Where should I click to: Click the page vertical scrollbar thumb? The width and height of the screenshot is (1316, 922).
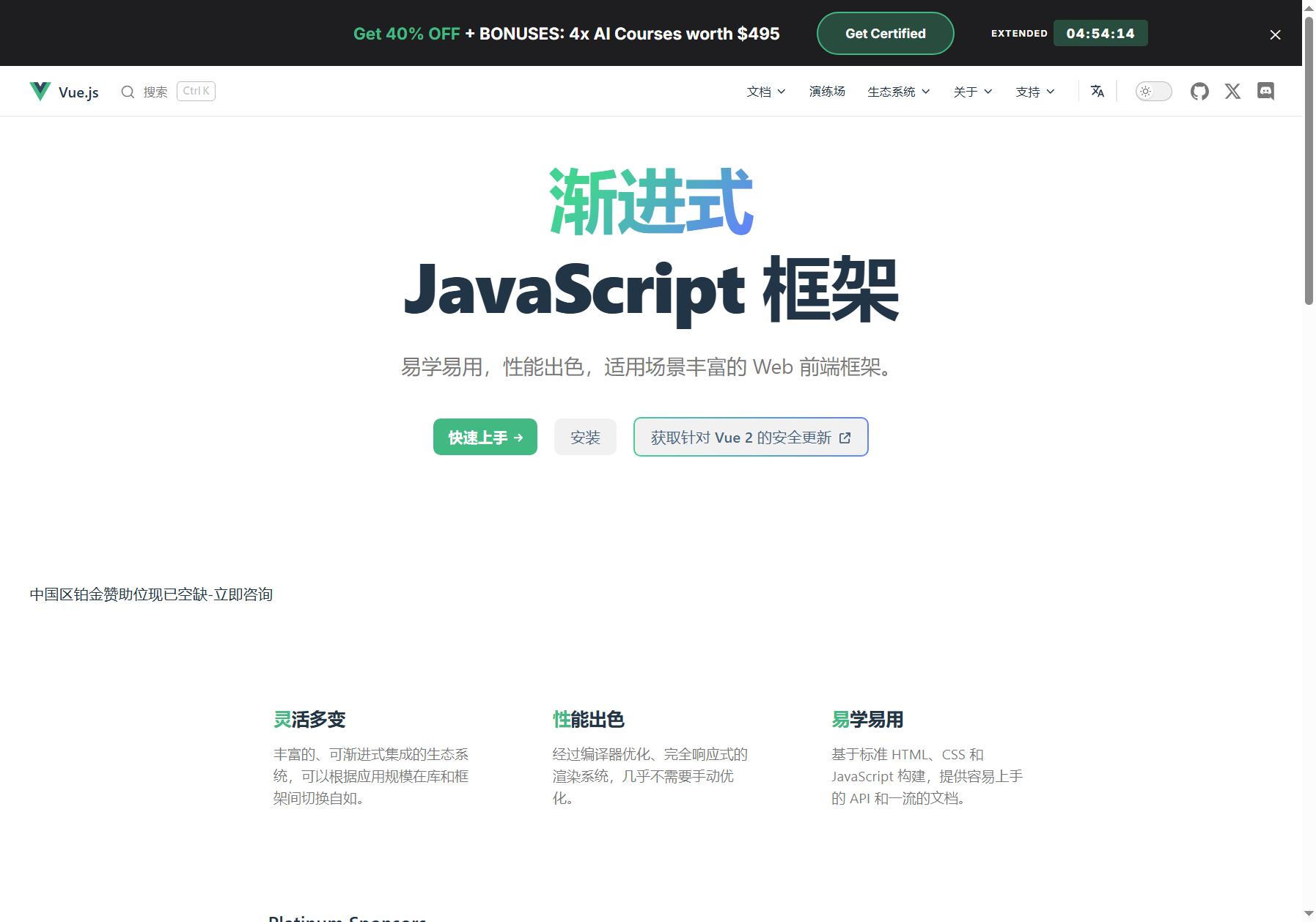1309,160
